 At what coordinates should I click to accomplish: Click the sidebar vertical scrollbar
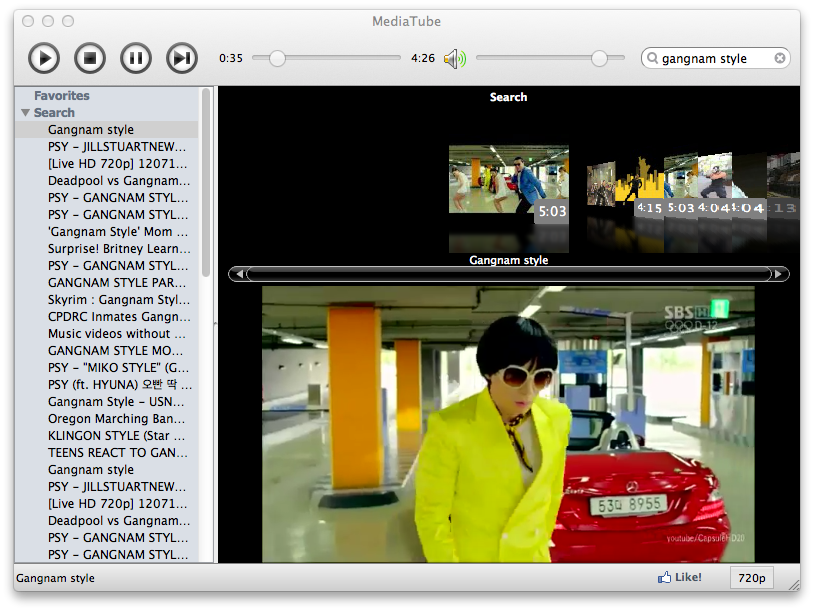point(206,183)
